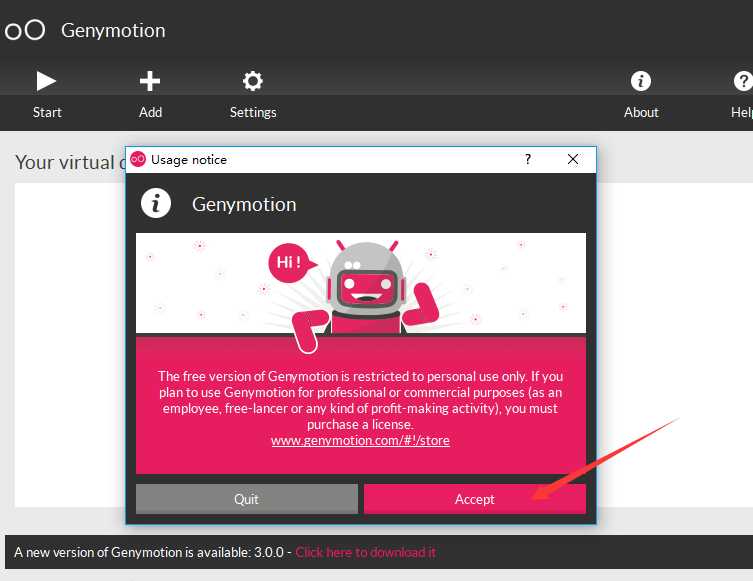Click the 'Your virtual' heading text

point(65,162)
